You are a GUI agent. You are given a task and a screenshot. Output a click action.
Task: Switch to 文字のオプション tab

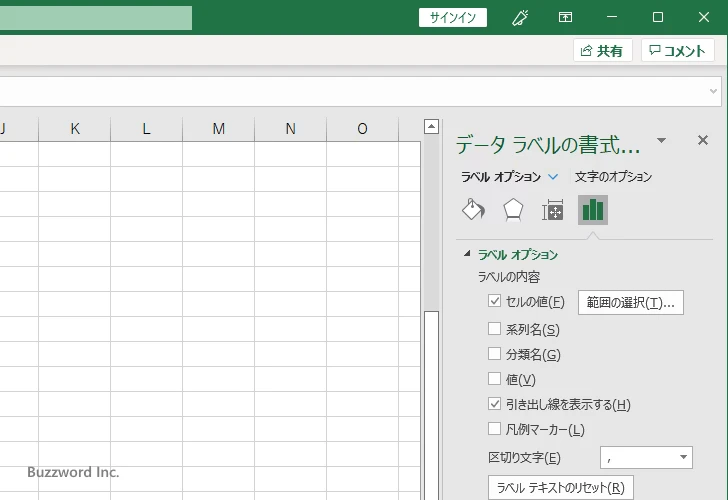613,177
